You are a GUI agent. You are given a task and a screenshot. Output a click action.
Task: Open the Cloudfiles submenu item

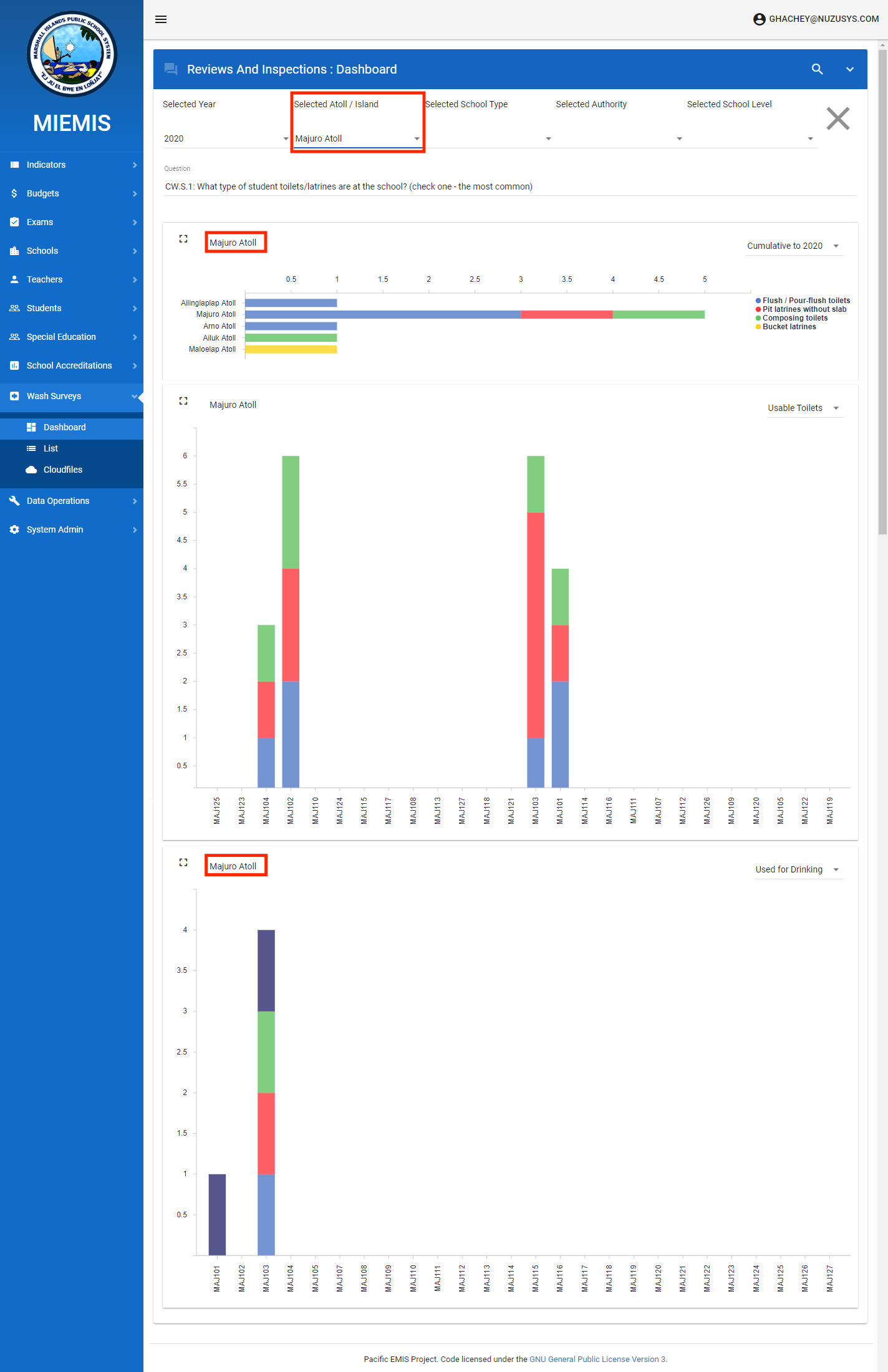(x=62, y=470)
